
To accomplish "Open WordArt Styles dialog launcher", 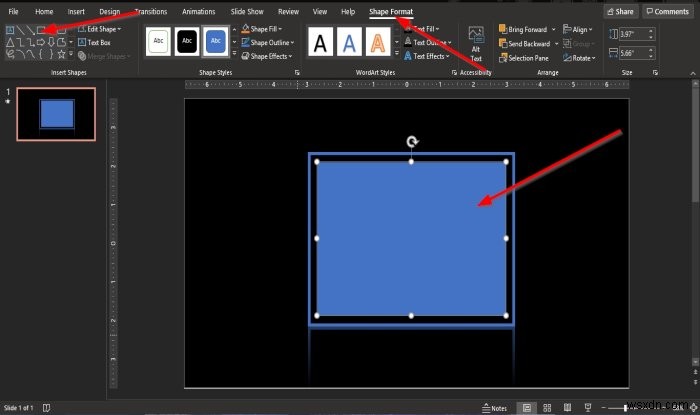I will pos(454,72).
